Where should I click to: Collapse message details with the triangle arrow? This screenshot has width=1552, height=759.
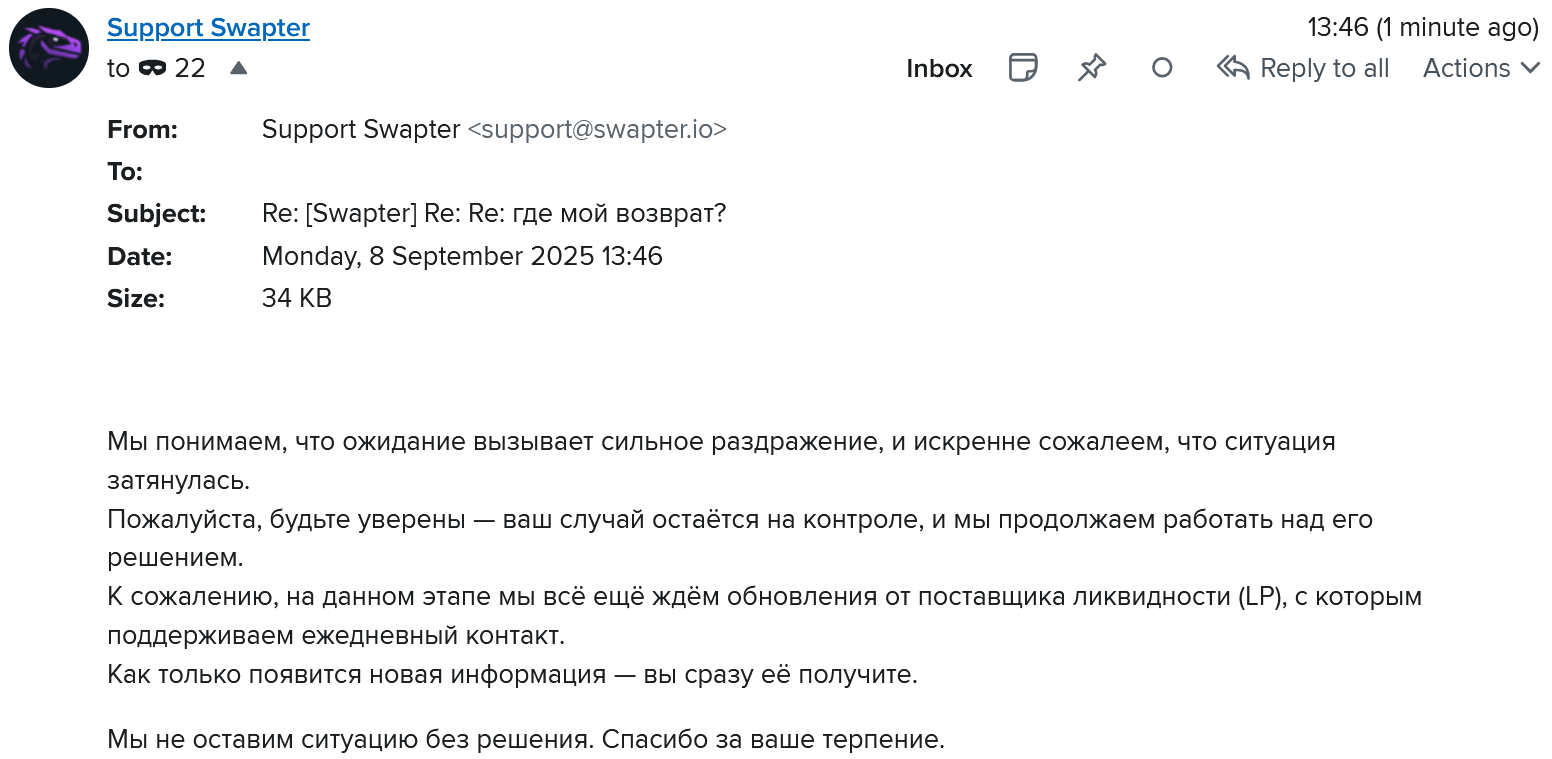tap(238, 68)
